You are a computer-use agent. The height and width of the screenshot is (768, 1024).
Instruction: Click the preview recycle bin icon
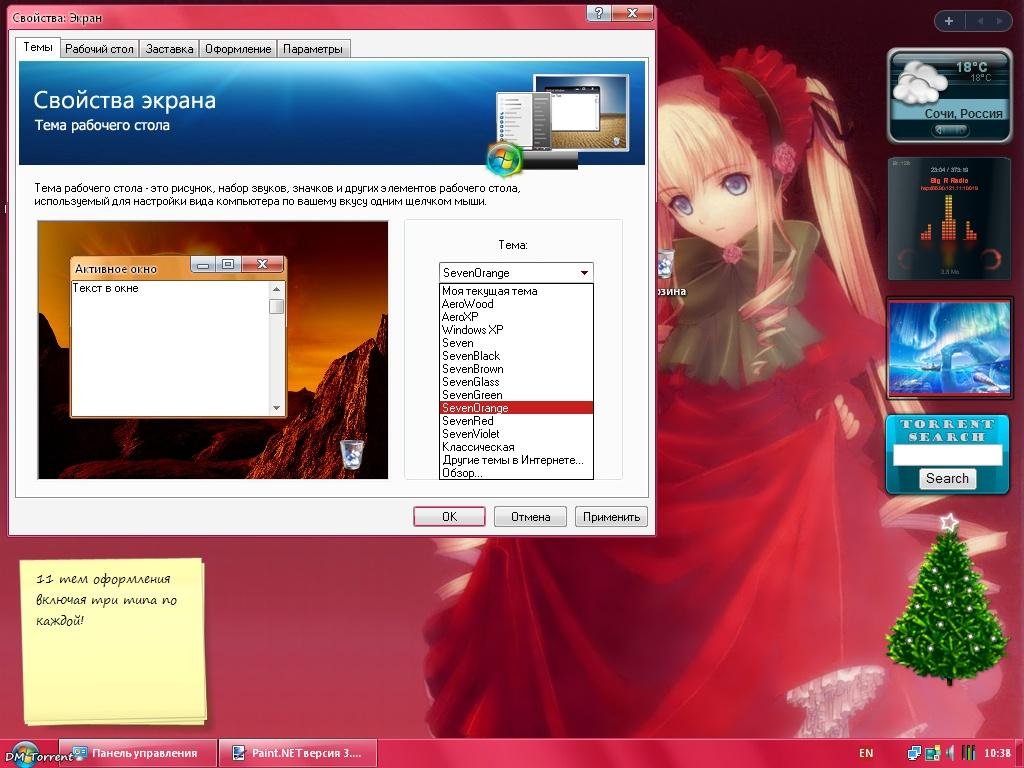pyautogui.click(x=351, y=453)
